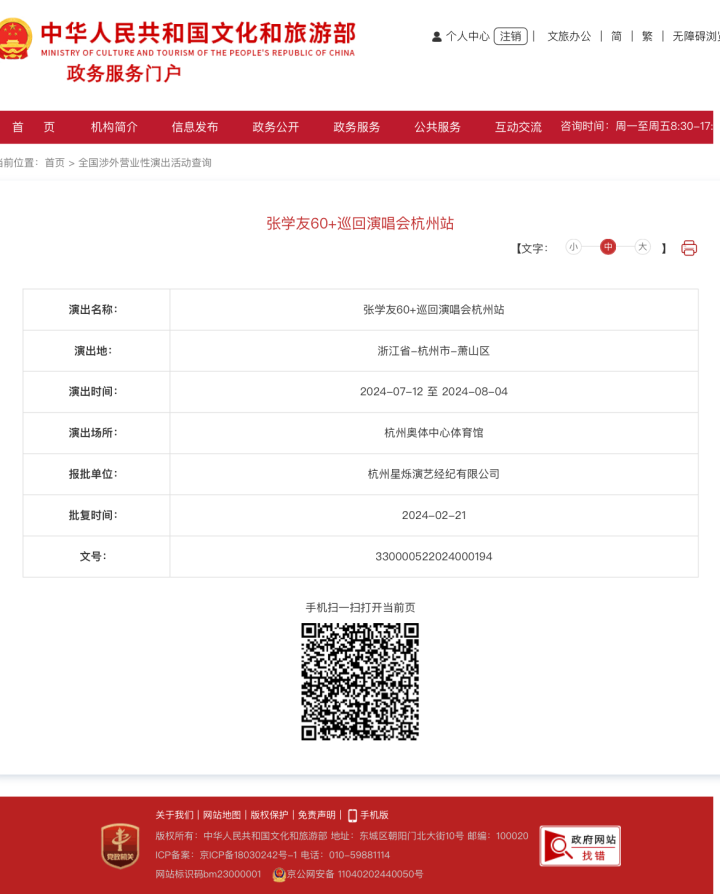Viewport: 720px width, 894px height.
Task: Click the 文号 row label
Action: (93, 556)
